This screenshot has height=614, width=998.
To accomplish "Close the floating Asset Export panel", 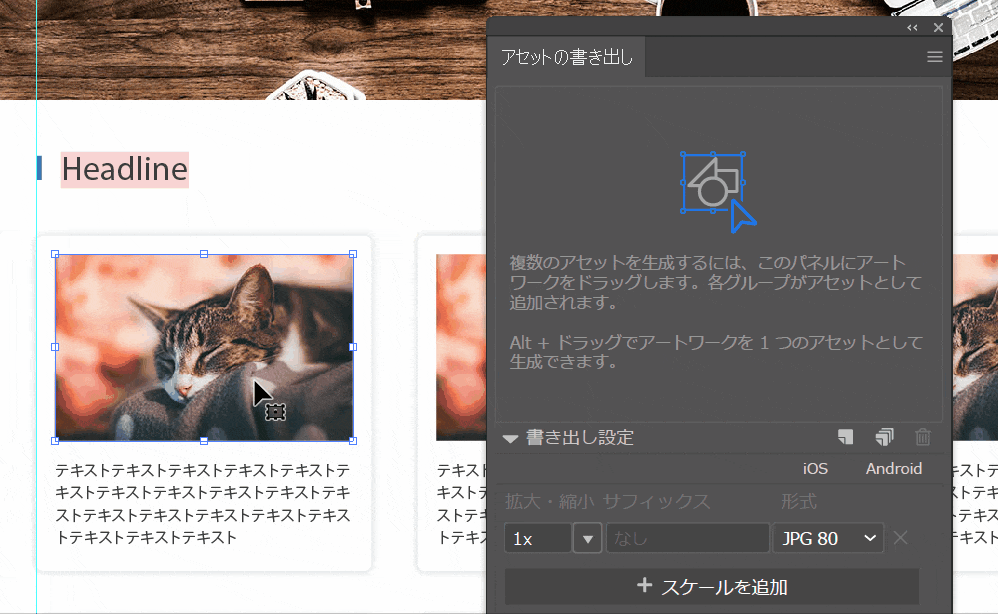I will click(938, 28).
